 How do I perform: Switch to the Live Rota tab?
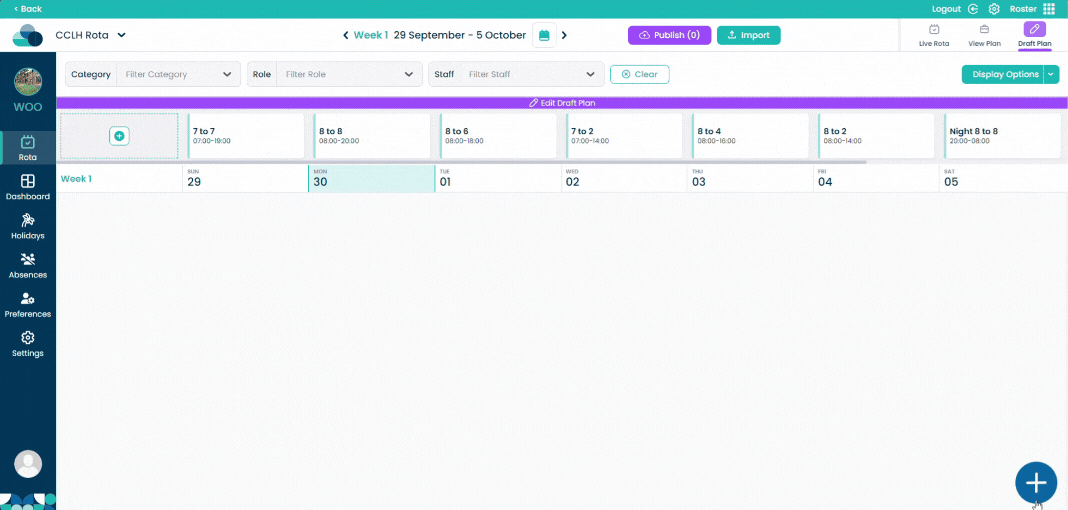click(x=934, y=35)
